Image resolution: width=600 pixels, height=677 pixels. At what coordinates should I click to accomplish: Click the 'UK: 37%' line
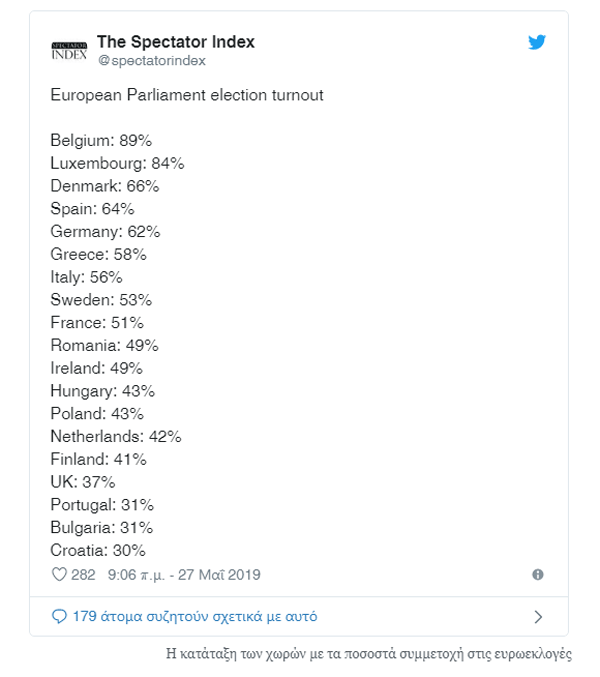click(81, 482)
